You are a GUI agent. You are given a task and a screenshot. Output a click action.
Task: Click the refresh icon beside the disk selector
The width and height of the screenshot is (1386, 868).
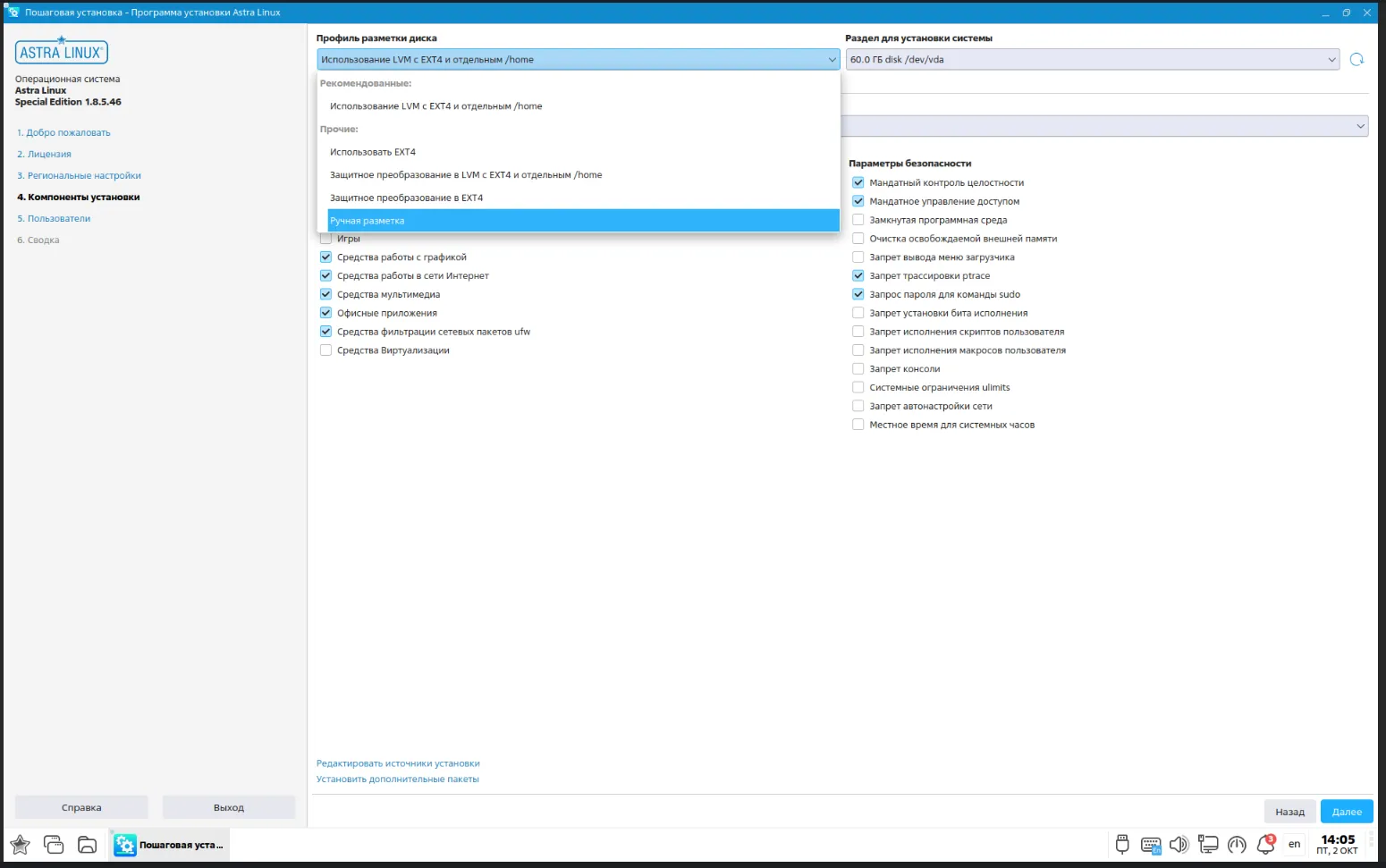pyautogui.click(x=1356, y=60)
